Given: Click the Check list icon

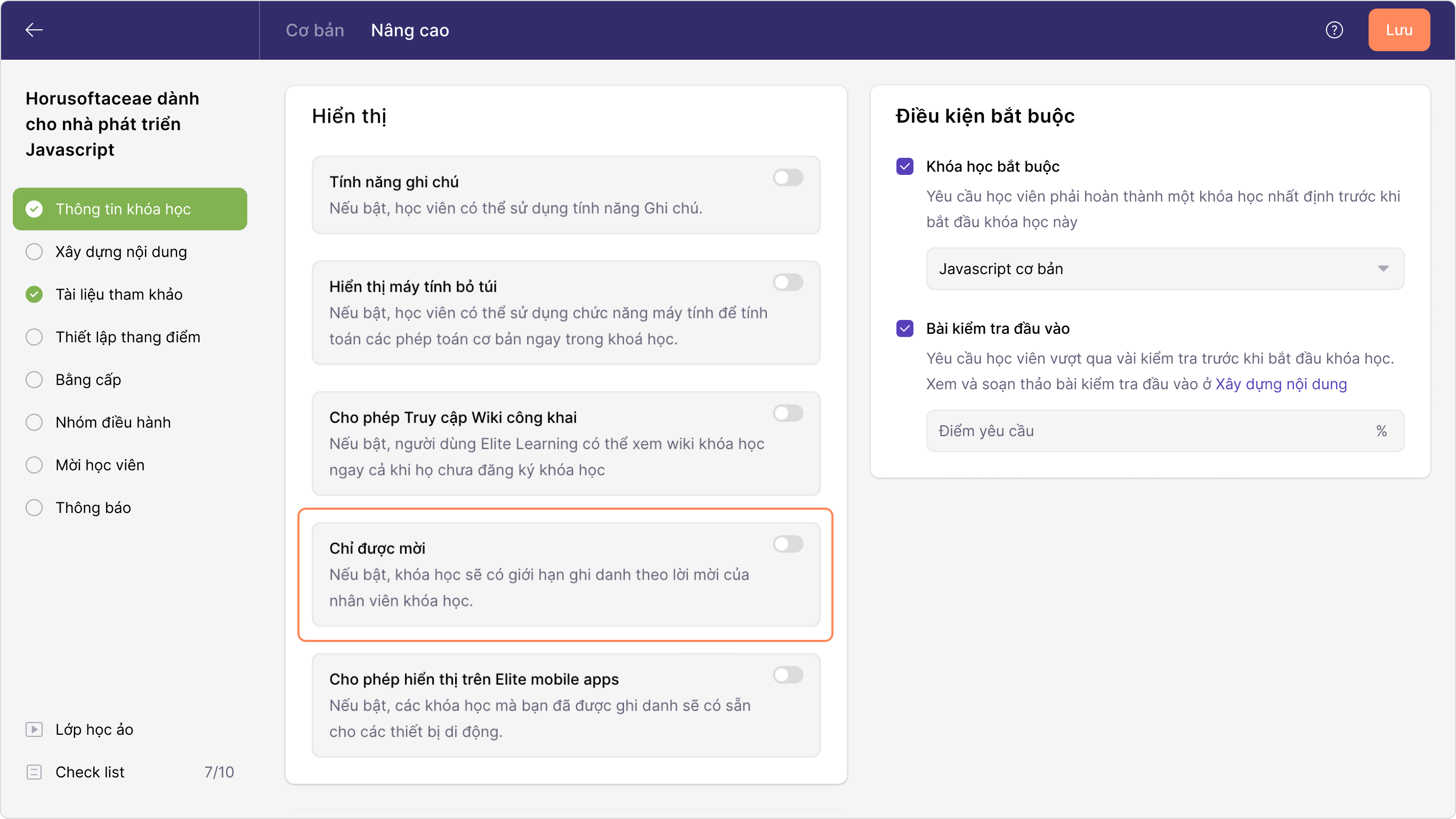Looking at the screenshot, I should point(34,772).
